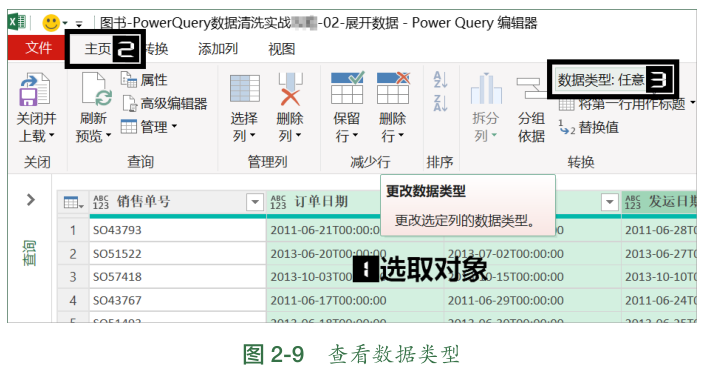Click cell 2011-06-17T00:00:00
This screenshot has width=711, height=369.
tap(355, 301)
